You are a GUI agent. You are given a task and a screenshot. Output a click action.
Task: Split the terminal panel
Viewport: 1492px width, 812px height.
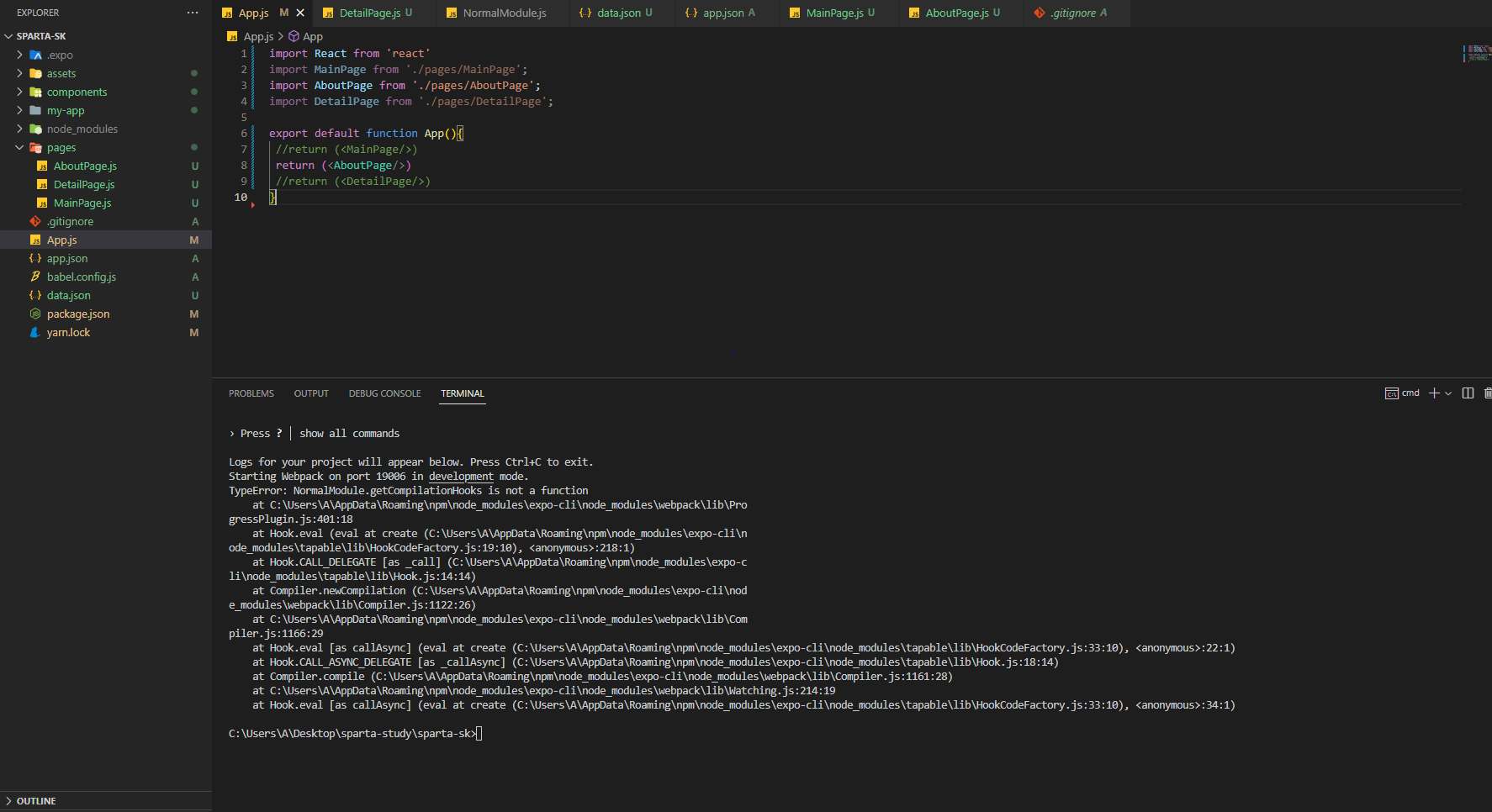(1468, 393)
